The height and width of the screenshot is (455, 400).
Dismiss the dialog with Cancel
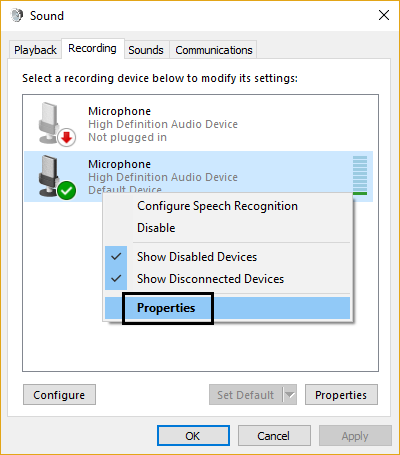274,436
